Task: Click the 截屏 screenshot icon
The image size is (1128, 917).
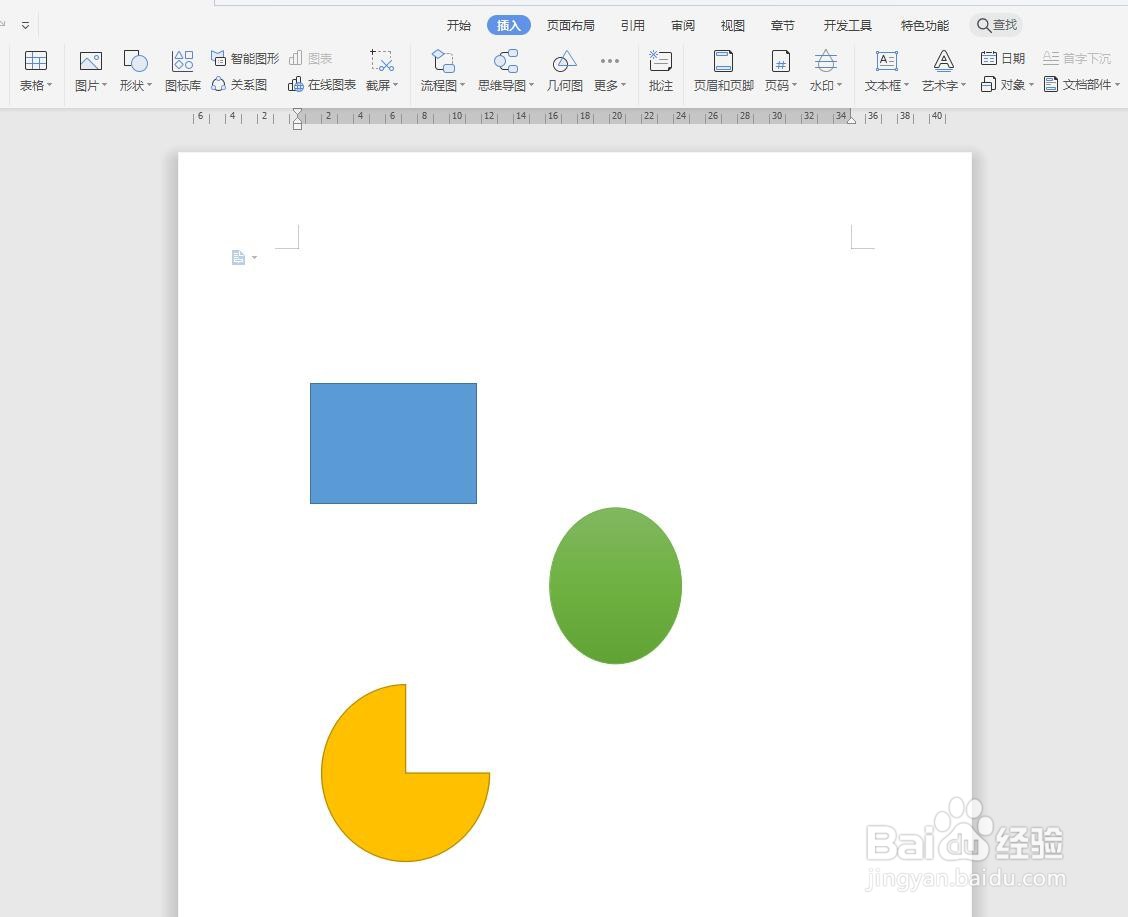Action: pyautogui.click(x=381, y=60)
